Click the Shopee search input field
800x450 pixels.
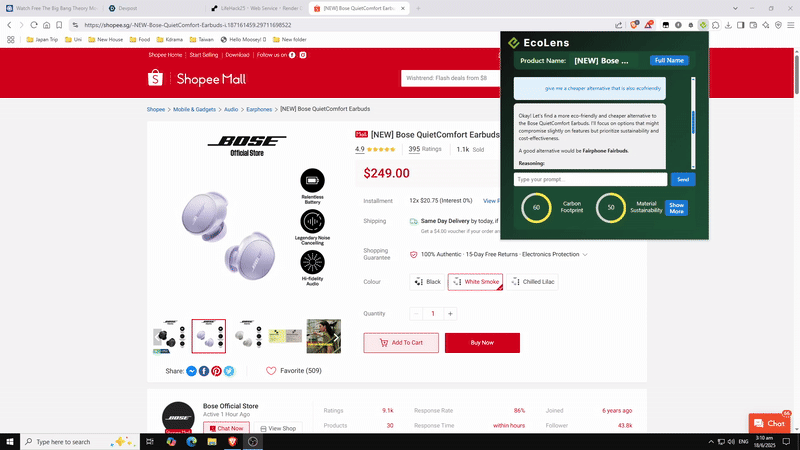[x=450, y=78]
